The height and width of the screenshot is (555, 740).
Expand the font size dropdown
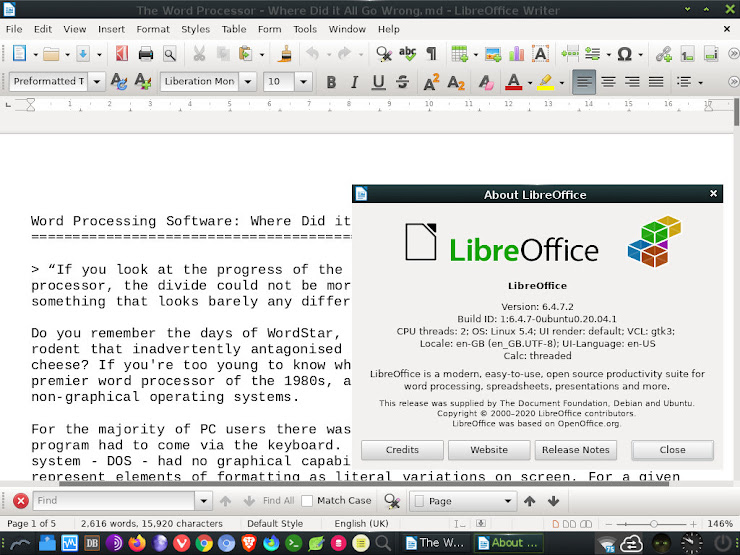pyautogui.click(x=303, y=82)
